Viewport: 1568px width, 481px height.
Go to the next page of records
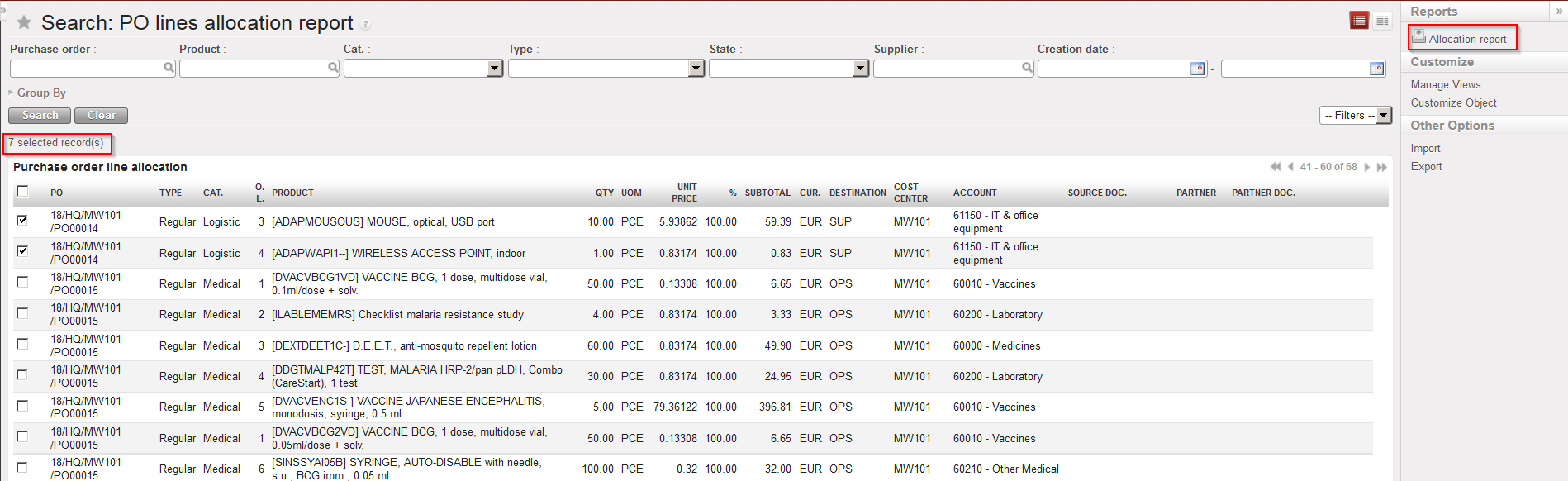pyautogui.click(x=1367, y=167)
